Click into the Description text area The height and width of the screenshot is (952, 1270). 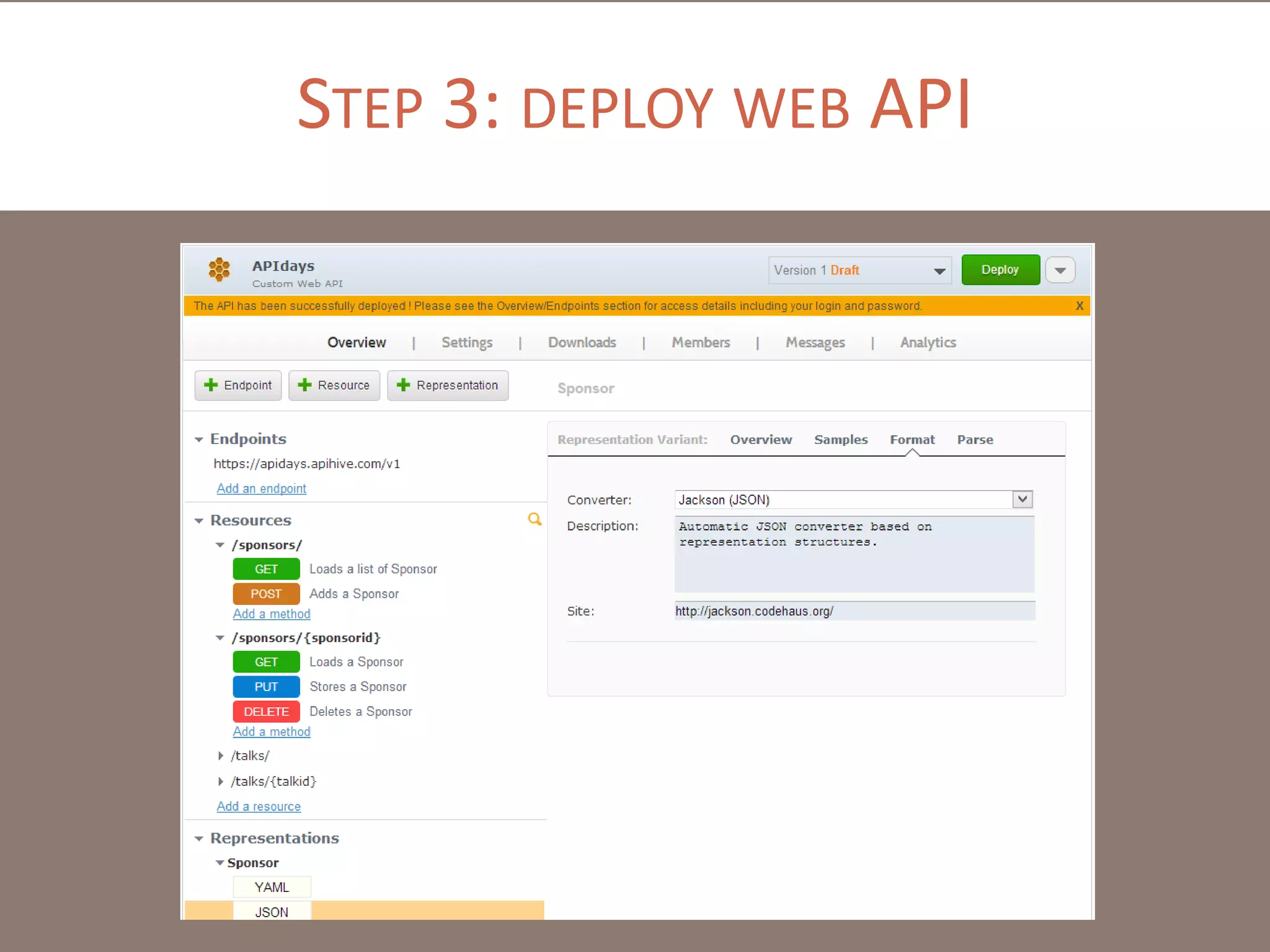(x=854, y=554)
